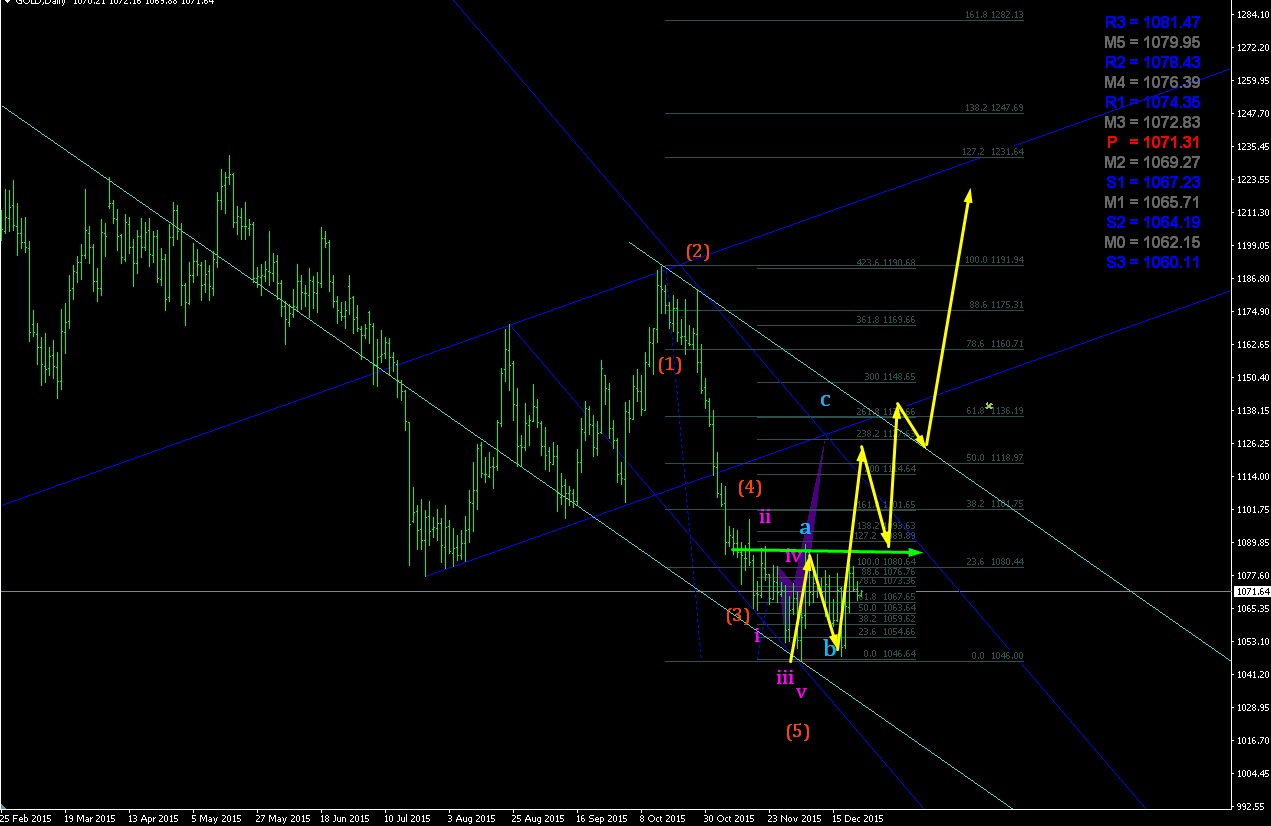Click the 1071.64 current price tag

(1250, 592)
